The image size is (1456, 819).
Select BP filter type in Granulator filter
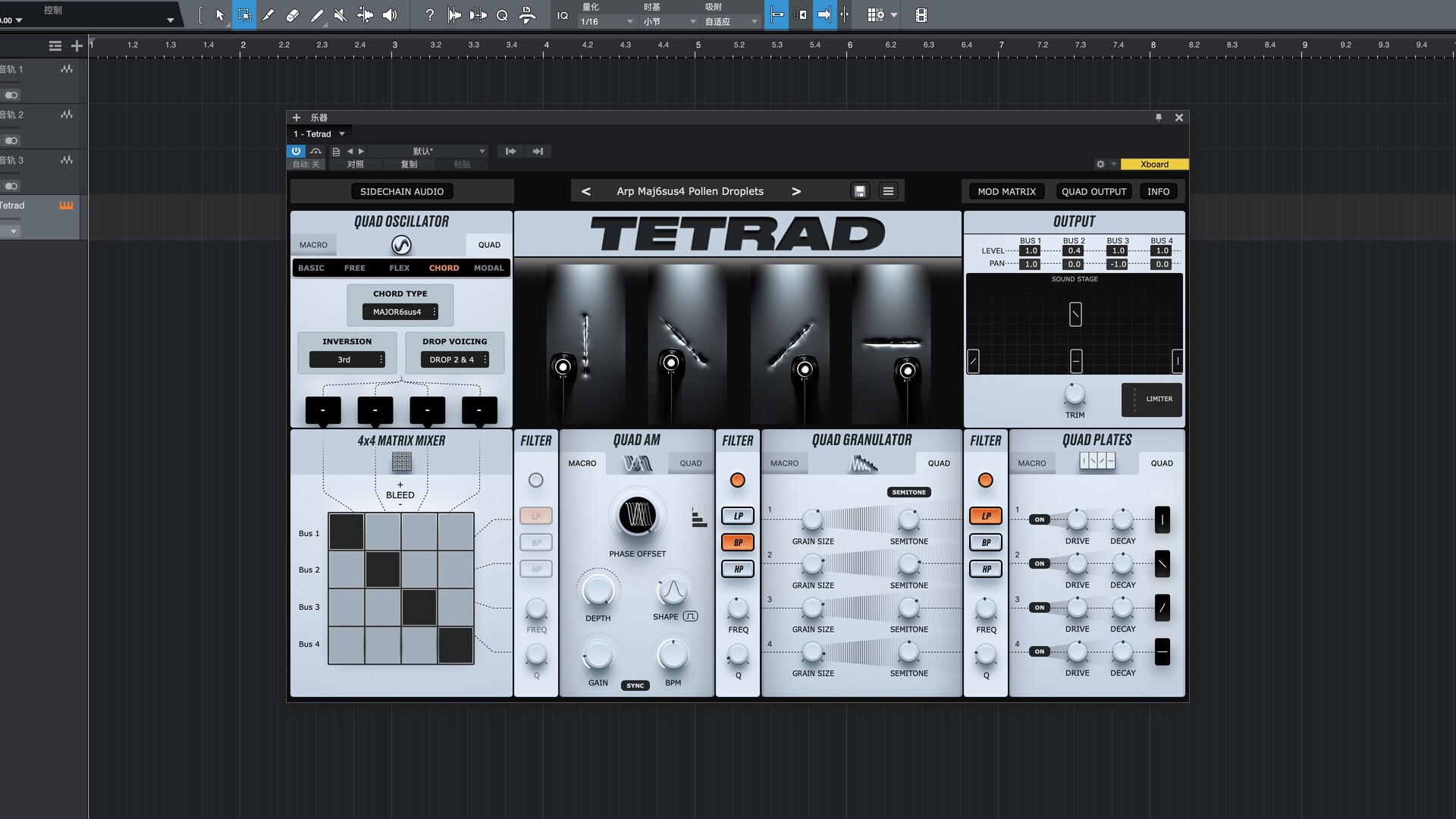click(738, 542)
